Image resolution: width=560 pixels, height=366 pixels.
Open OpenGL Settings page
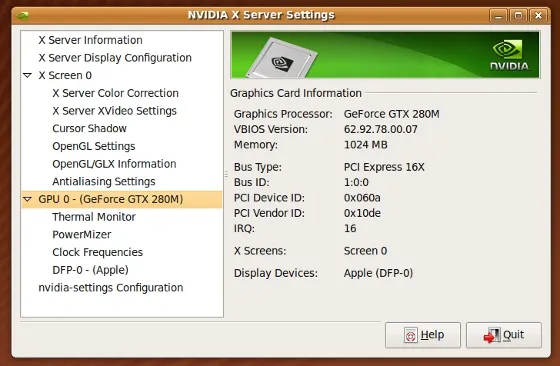94,146
